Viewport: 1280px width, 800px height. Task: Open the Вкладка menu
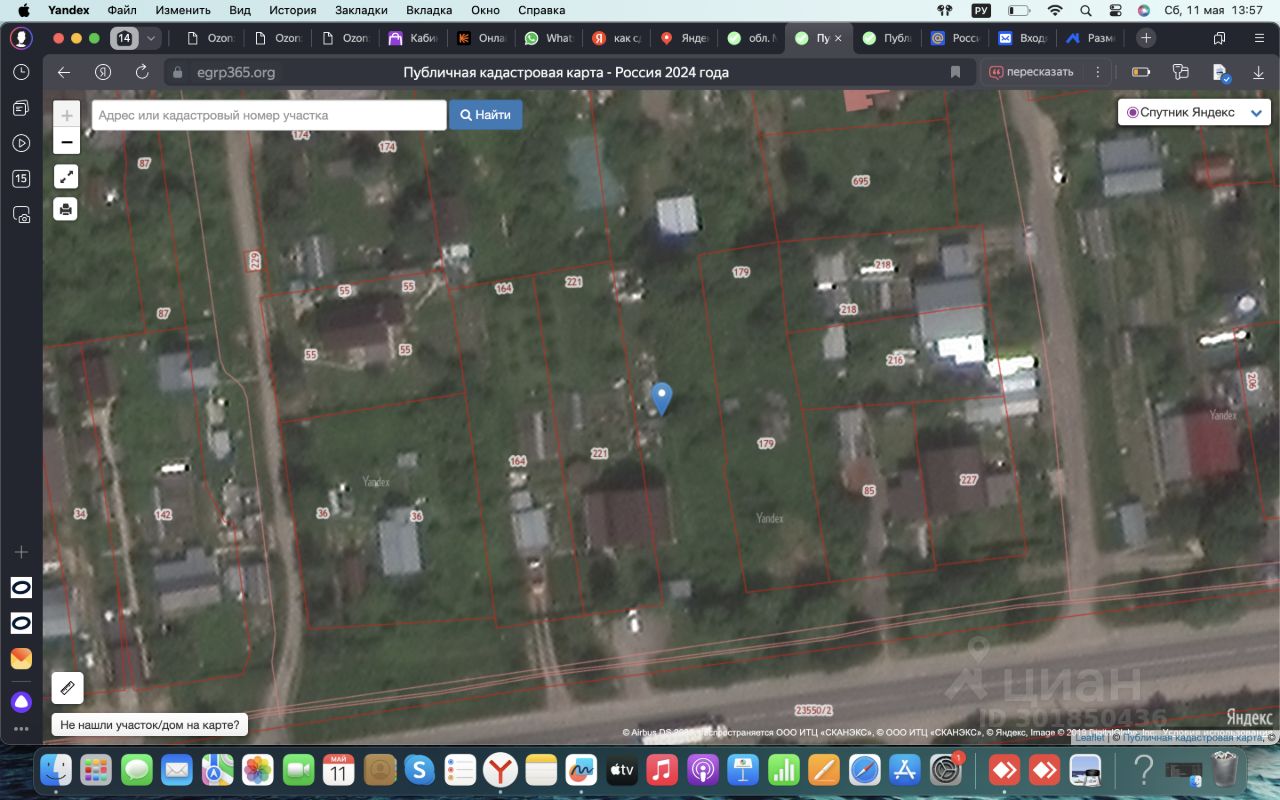(x=429, y=10)
